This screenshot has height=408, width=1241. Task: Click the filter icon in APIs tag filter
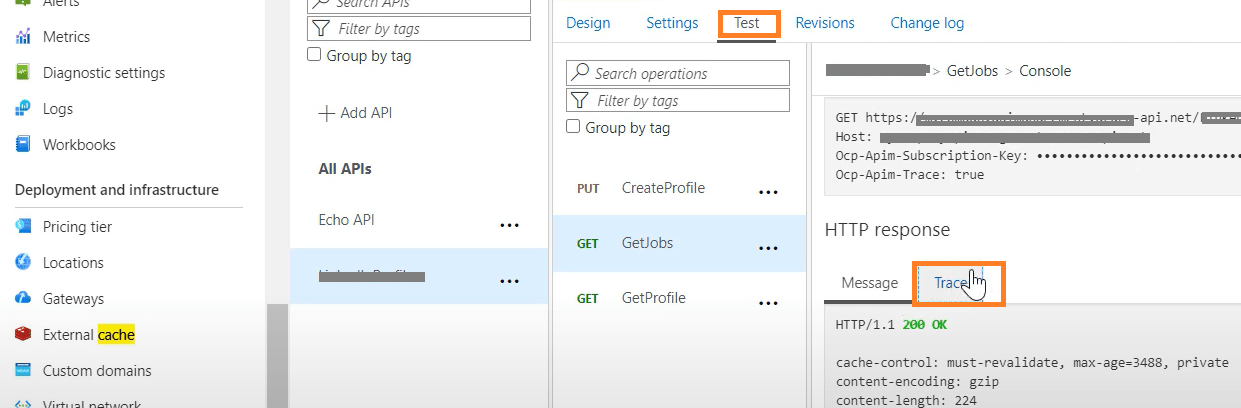(320, 29)
